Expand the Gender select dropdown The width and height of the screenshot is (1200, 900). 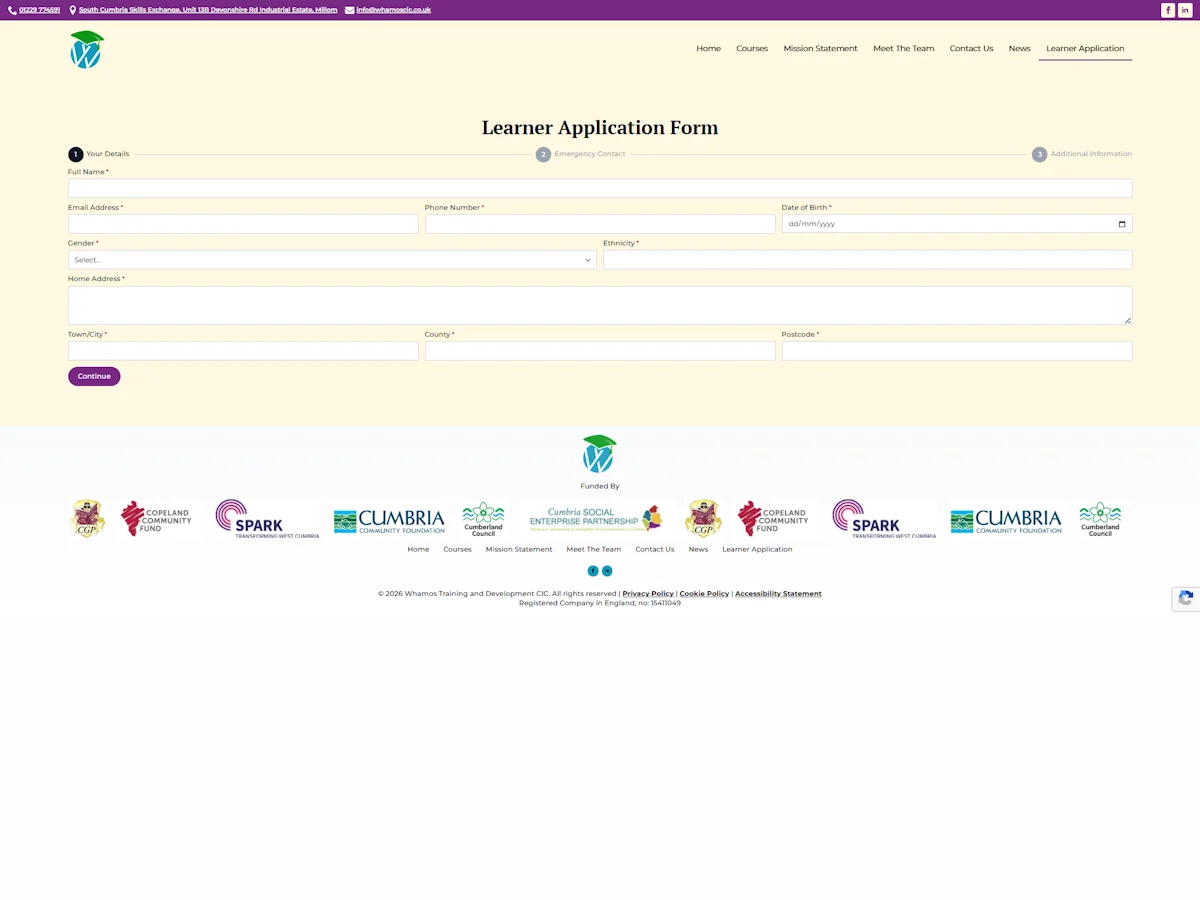[x=332, y=260]
